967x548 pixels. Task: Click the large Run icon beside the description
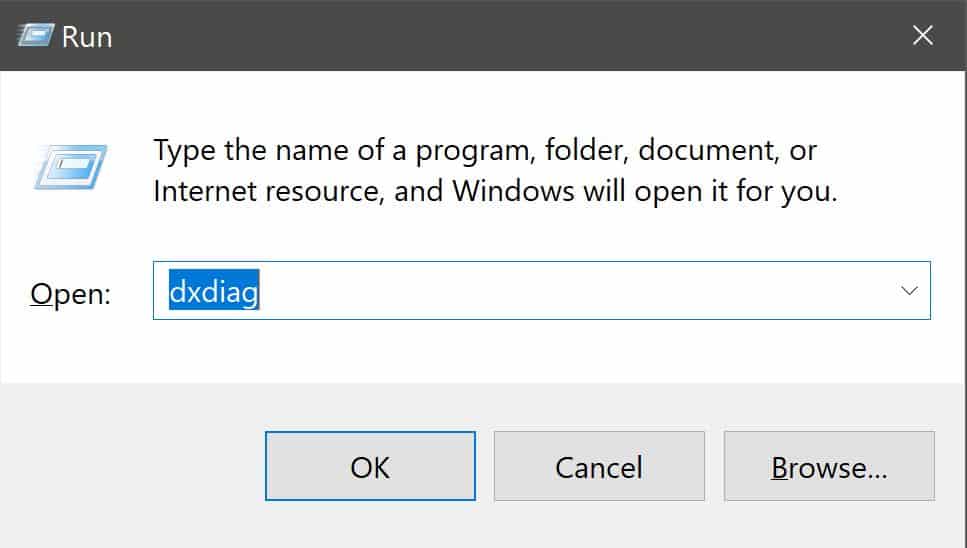70,166
